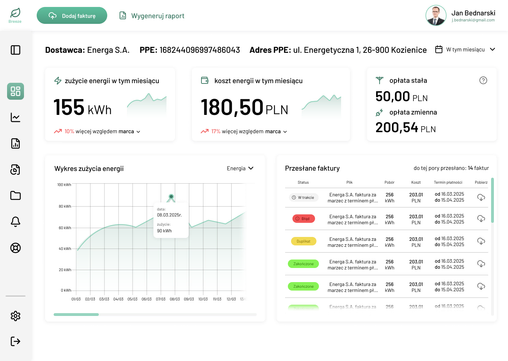
Task: Open settings gear in sidebar
Action: pyautogui.click(x=15, y=316)
